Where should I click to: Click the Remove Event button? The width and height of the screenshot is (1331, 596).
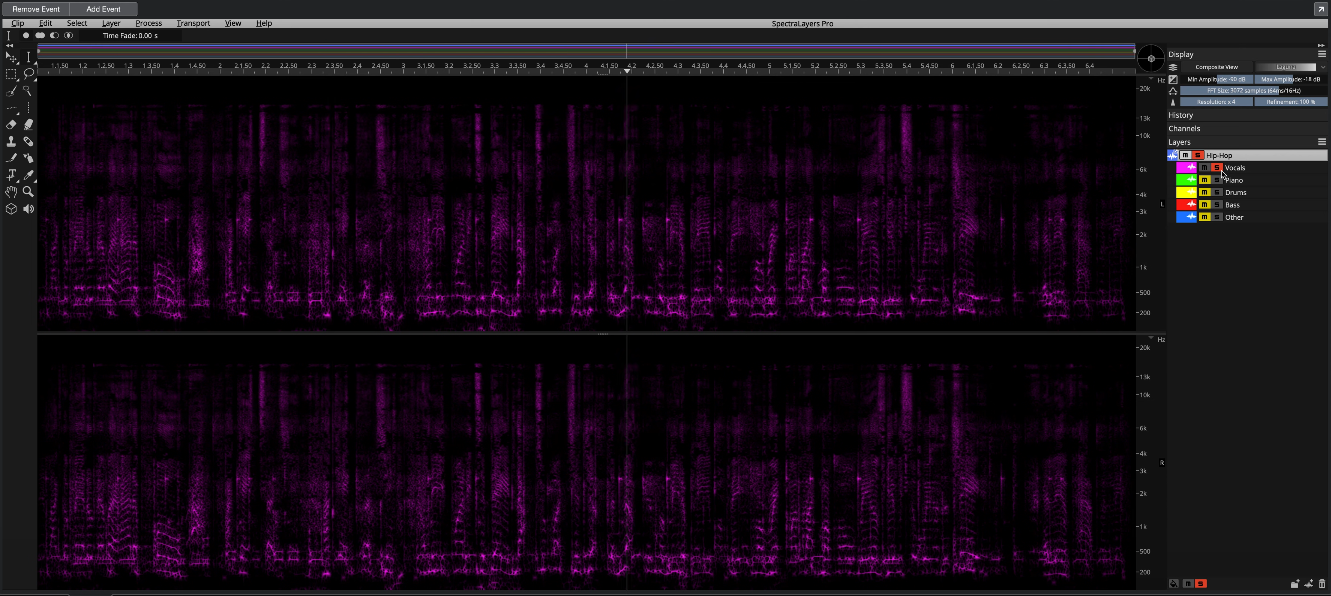pyautogui.click(x=36, y=9)
